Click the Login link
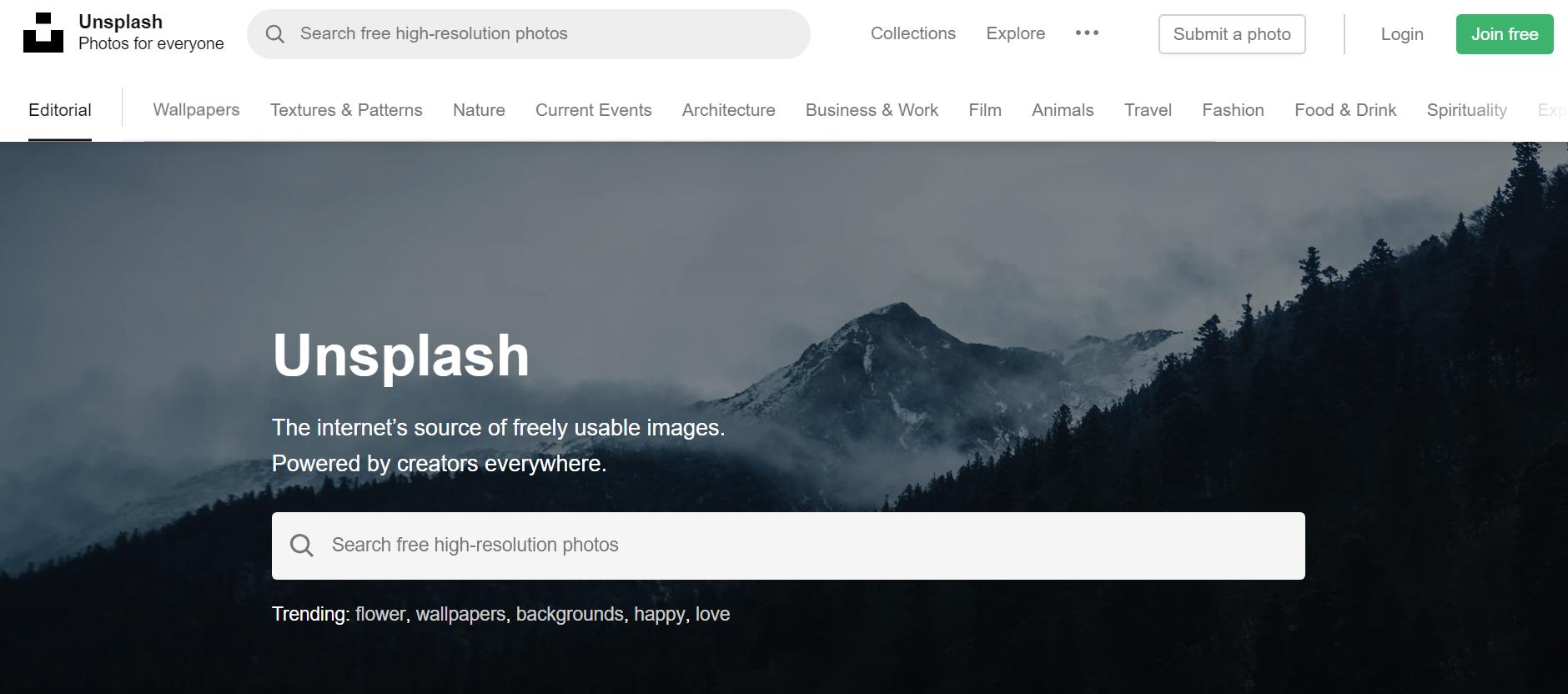 pyautogui.click(x=1402, y=34)
